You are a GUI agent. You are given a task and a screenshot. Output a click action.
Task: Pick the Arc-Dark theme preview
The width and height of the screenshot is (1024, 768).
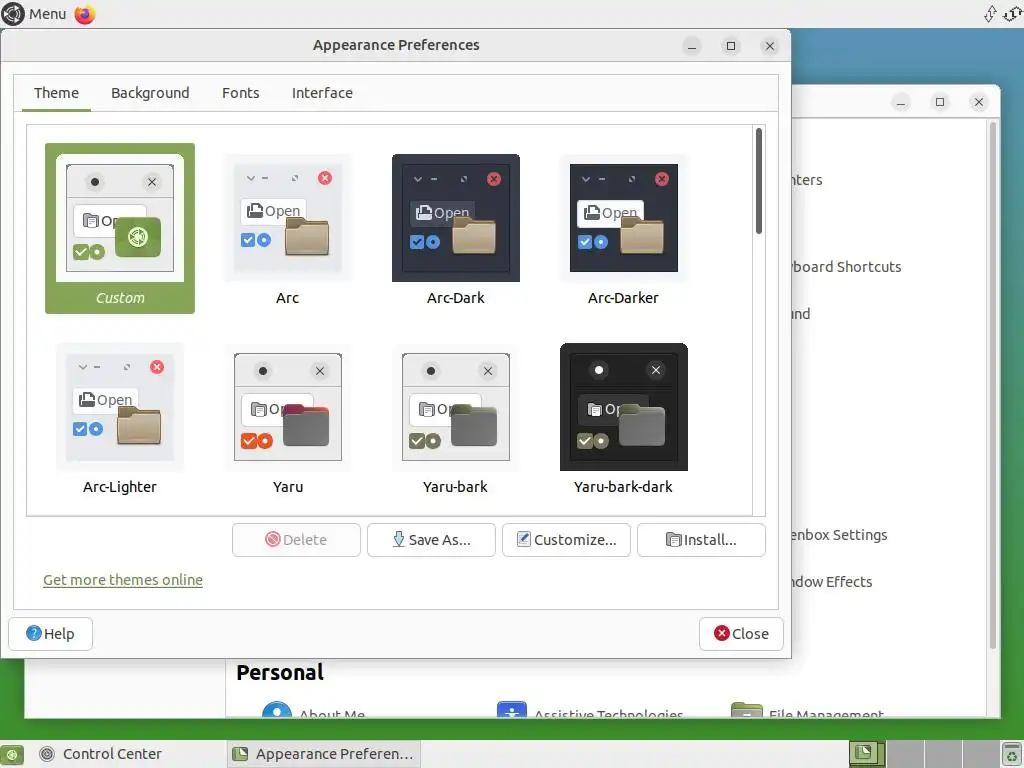[455, 228]
